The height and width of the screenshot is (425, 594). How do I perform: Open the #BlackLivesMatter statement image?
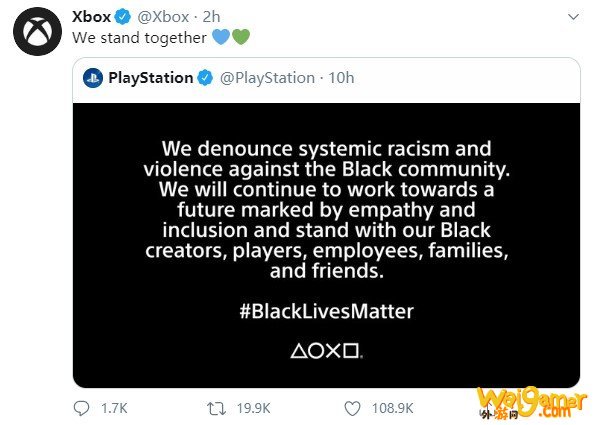pyautogui.click(x=326, y=245)
